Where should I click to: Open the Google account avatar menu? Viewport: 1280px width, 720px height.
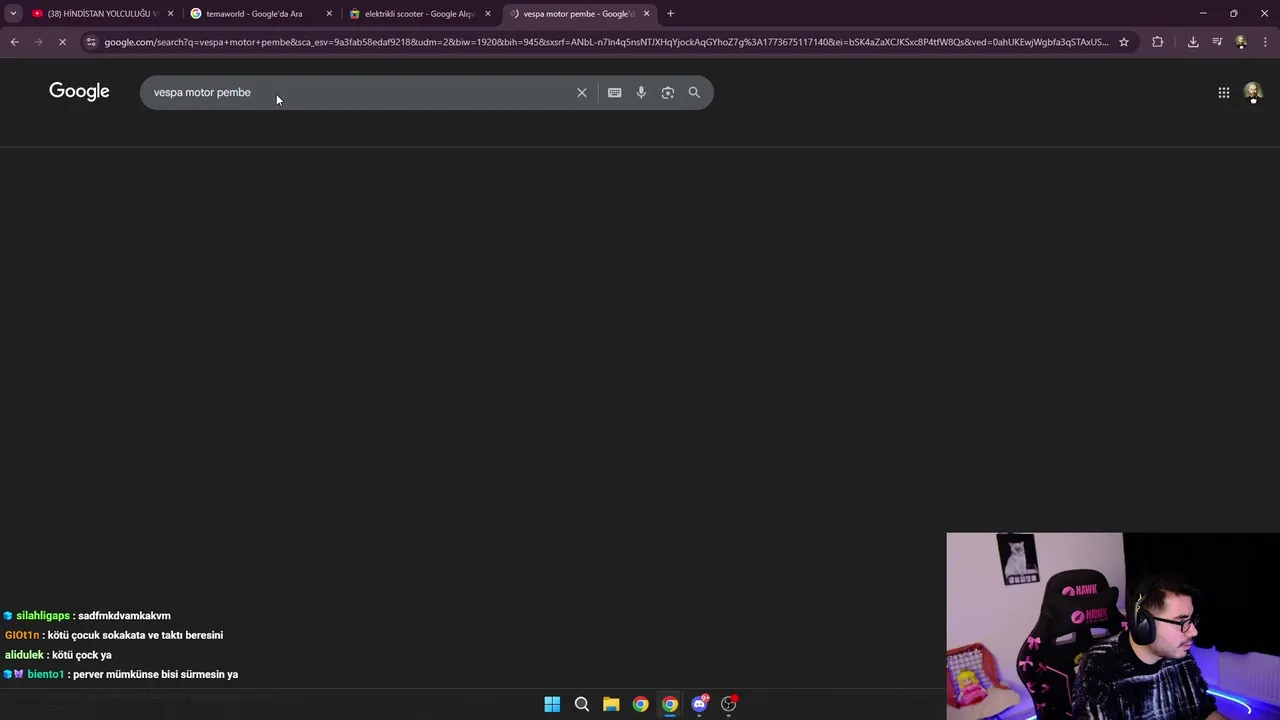(x=1253, y=92)
